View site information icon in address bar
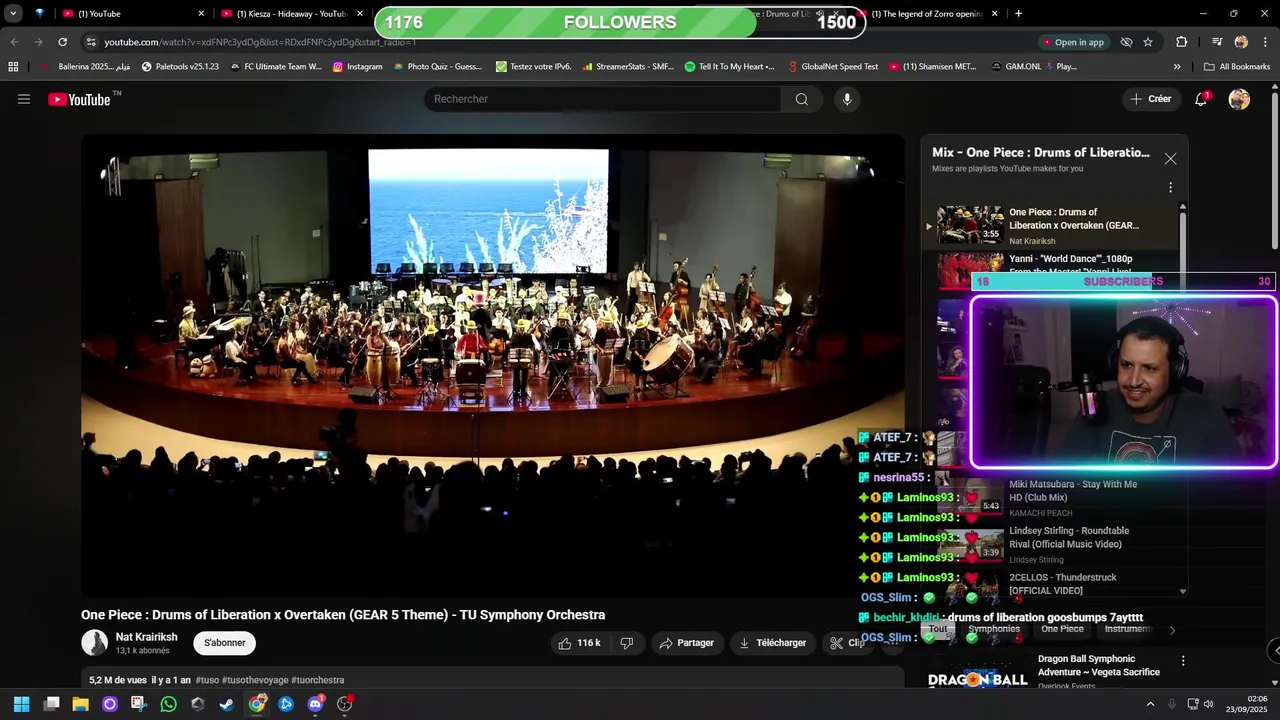Viewport: 1280px width, 720px height. point(91,42)
